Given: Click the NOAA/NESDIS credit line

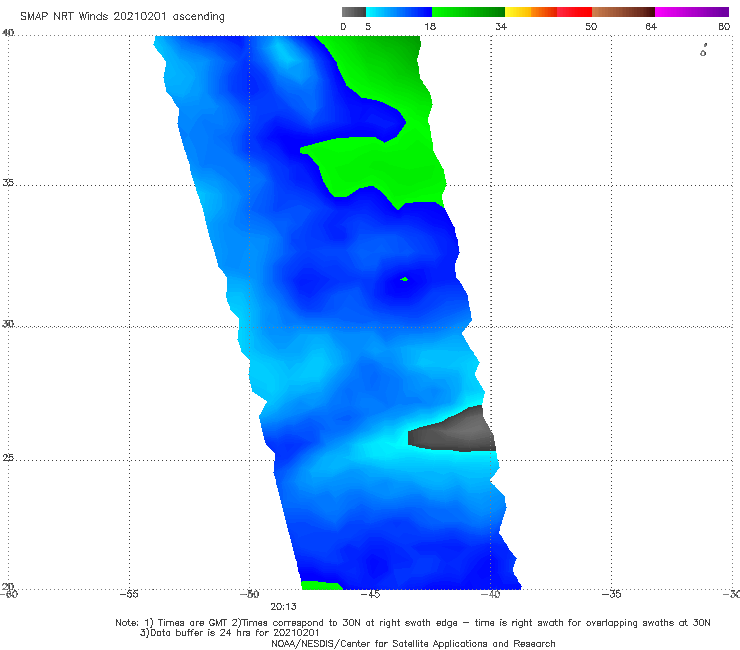Looking at the screenshot, I should tap(413, 643).
